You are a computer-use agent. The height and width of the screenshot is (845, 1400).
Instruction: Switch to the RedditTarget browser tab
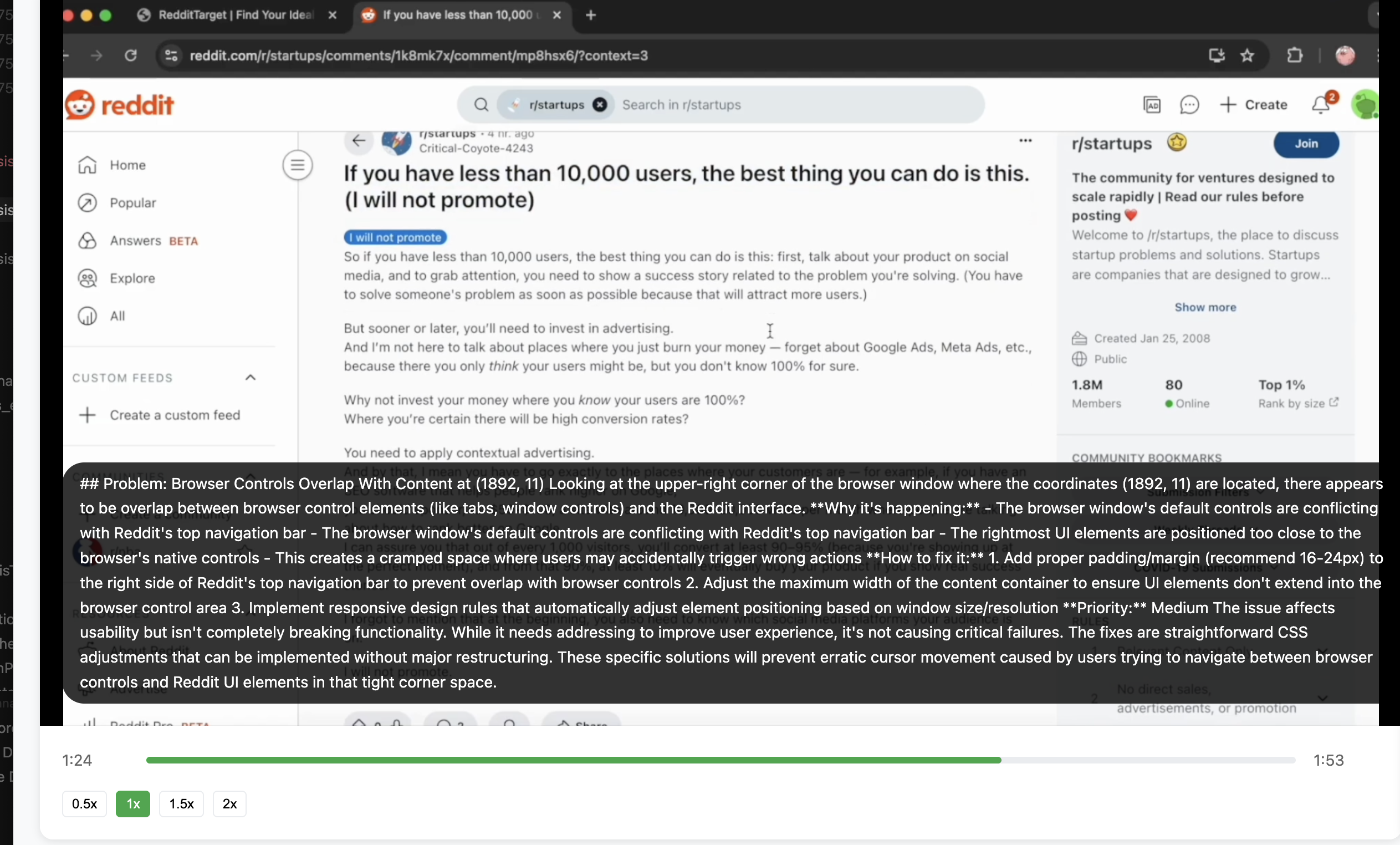pos(235,16)
